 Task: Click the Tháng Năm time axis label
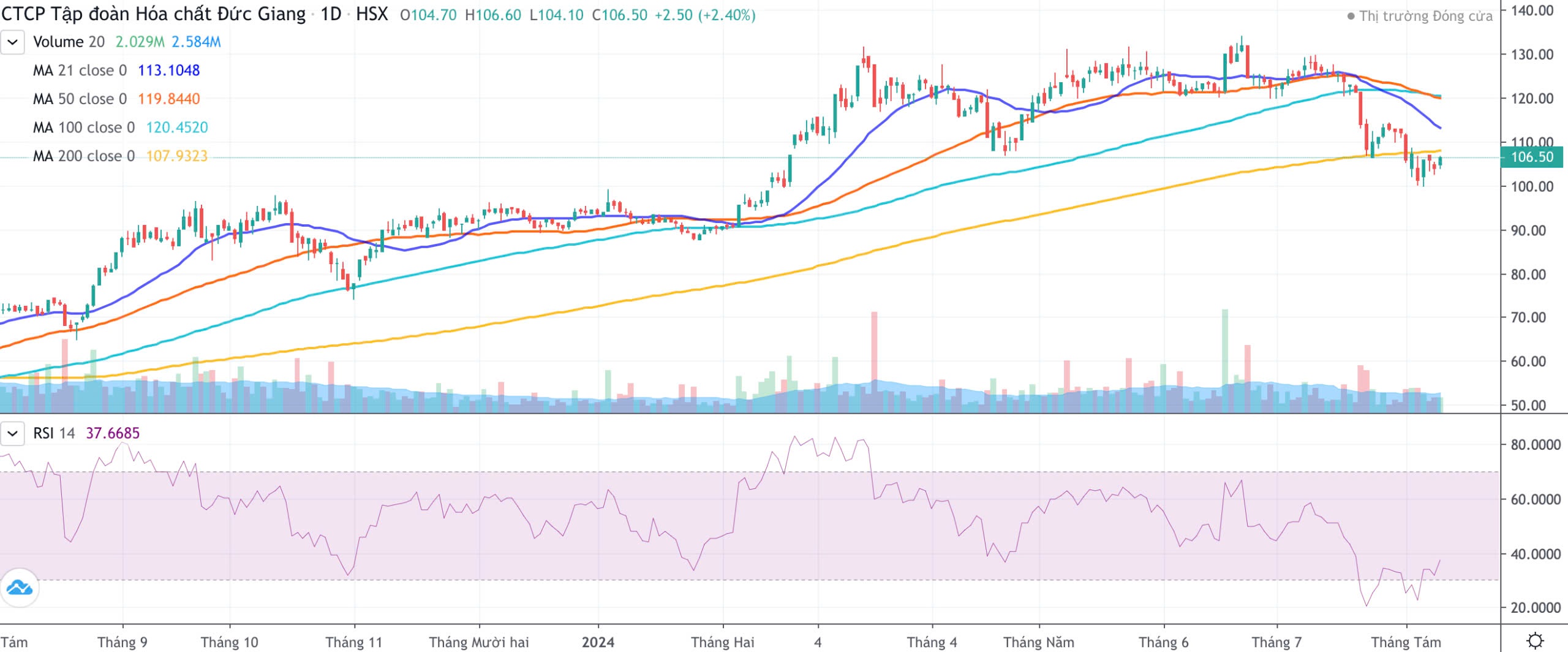point(1039,642)
